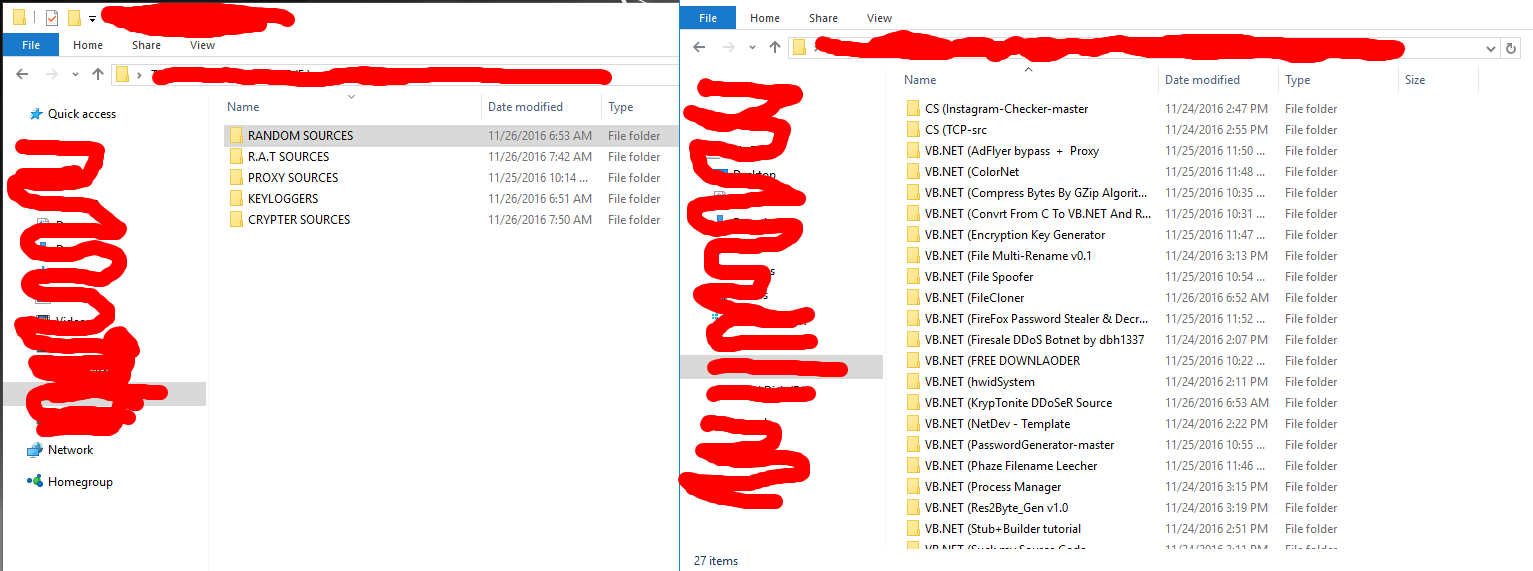Viewport: 1533px width, 571px height.
Task: Click CS (TCP-src folder icon
Action: point(913,130)
